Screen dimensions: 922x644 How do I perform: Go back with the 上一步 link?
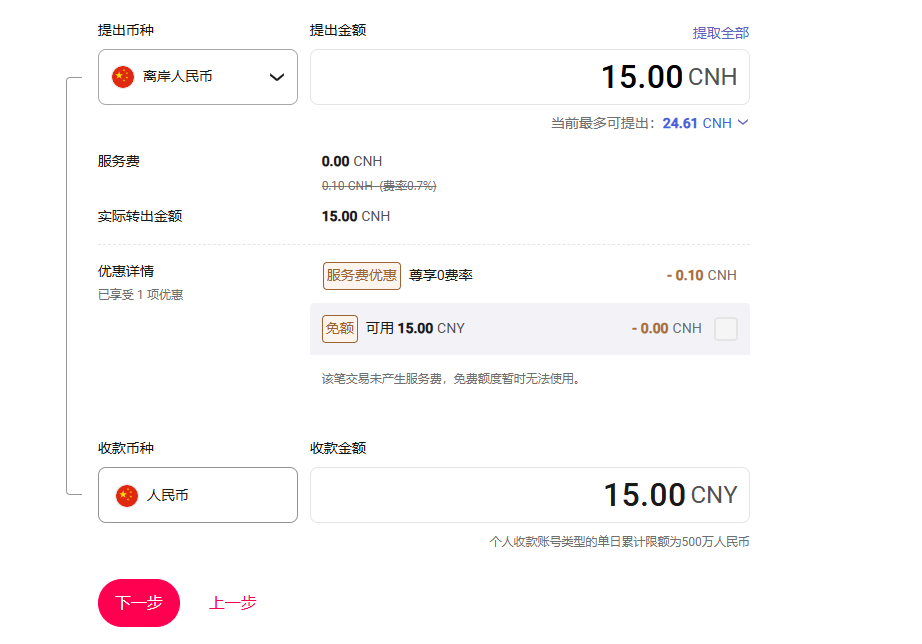[x=232, y=603]
